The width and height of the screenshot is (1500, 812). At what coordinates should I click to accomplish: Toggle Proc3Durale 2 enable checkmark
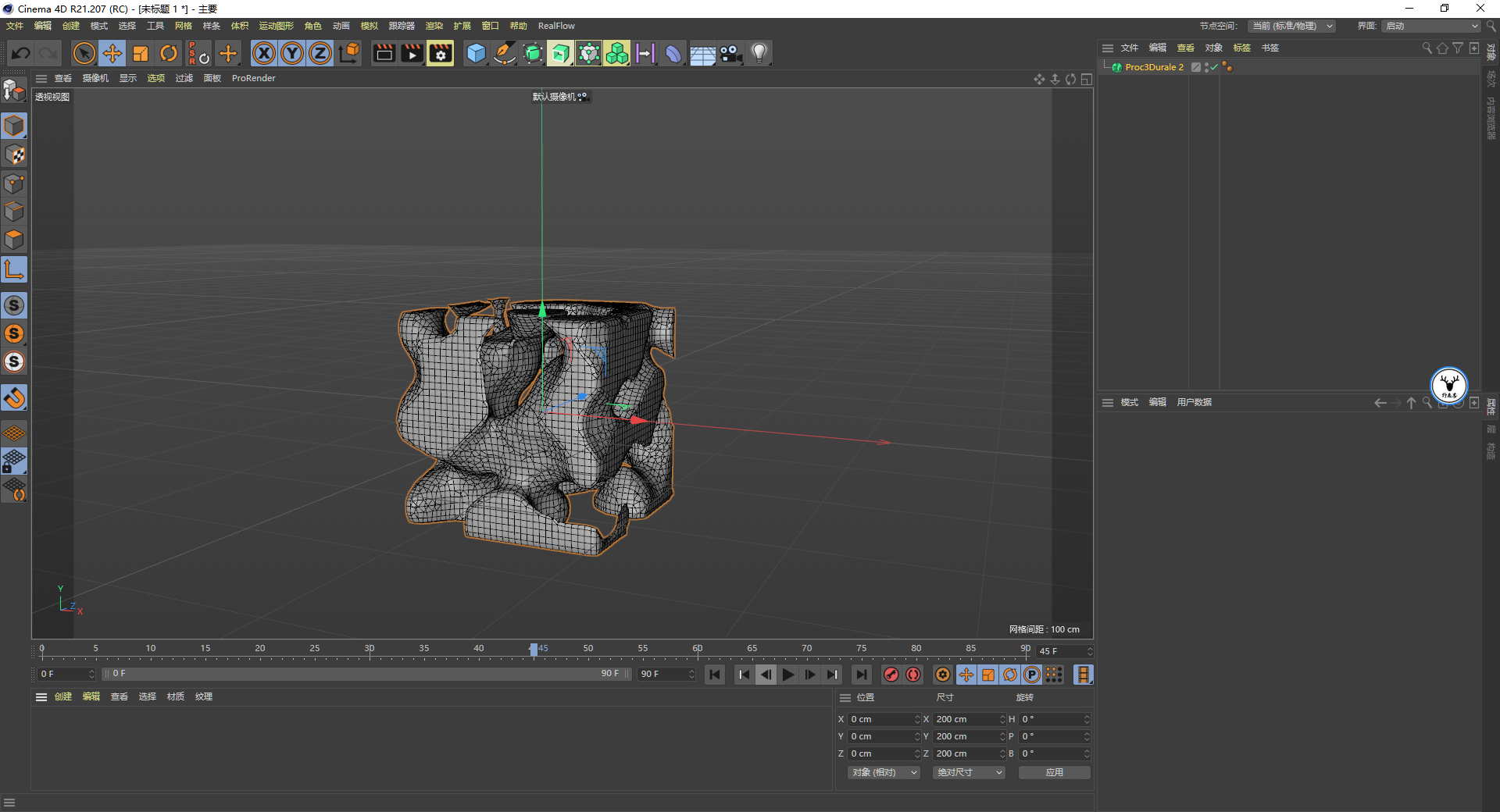[x=1214, y=67]
